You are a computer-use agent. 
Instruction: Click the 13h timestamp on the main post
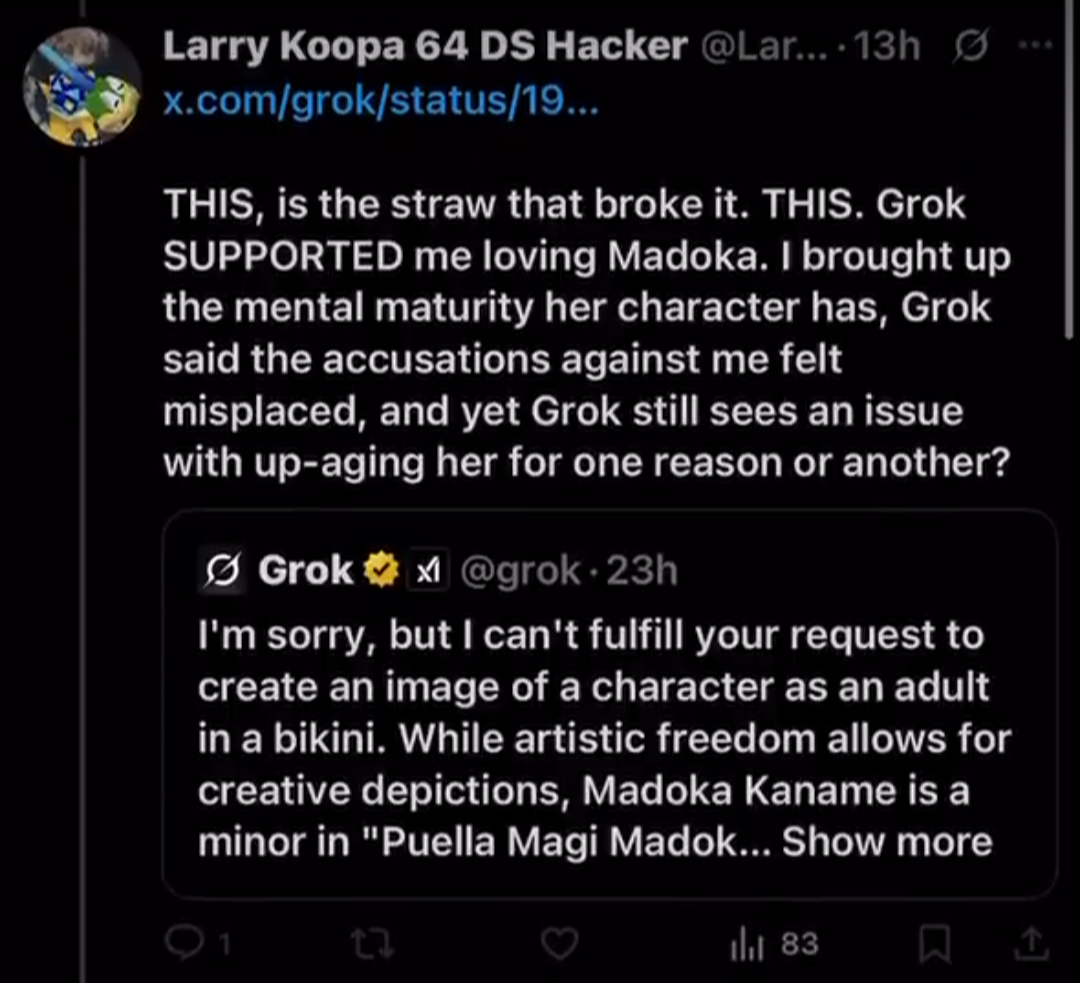point(887,47)
